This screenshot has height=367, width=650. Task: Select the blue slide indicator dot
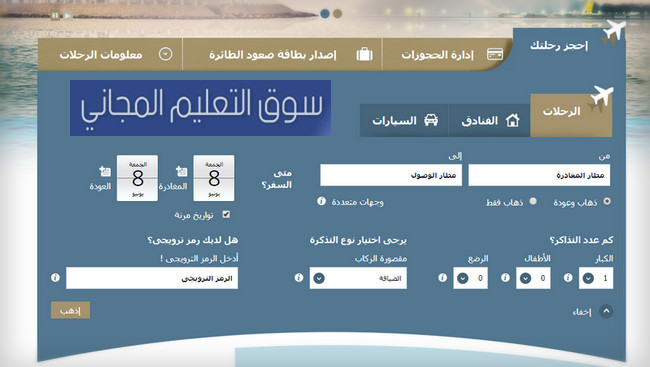point(325,14)
